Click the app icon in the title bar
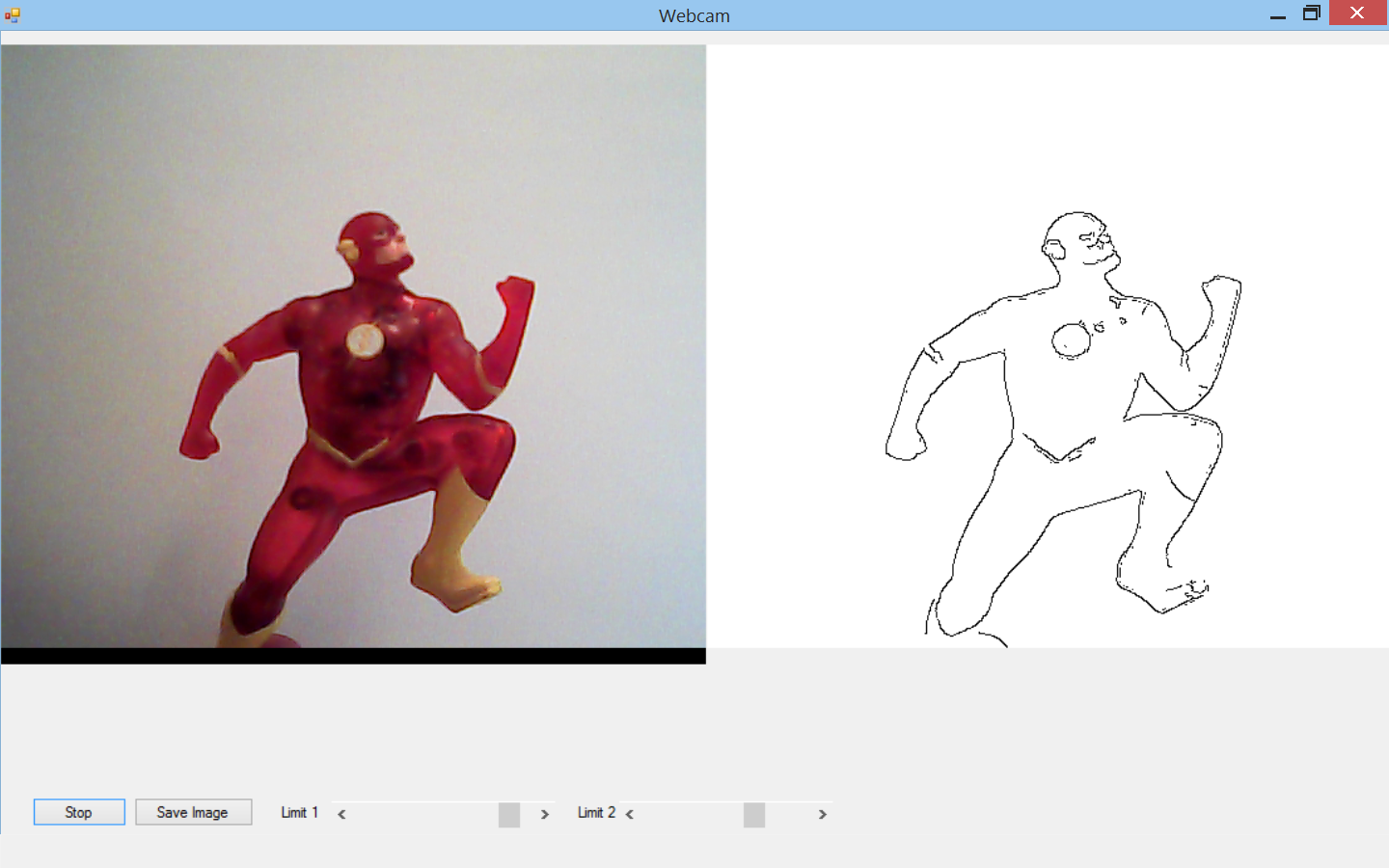This screenshot has height=868, width=1389. [x=12, y=14]
